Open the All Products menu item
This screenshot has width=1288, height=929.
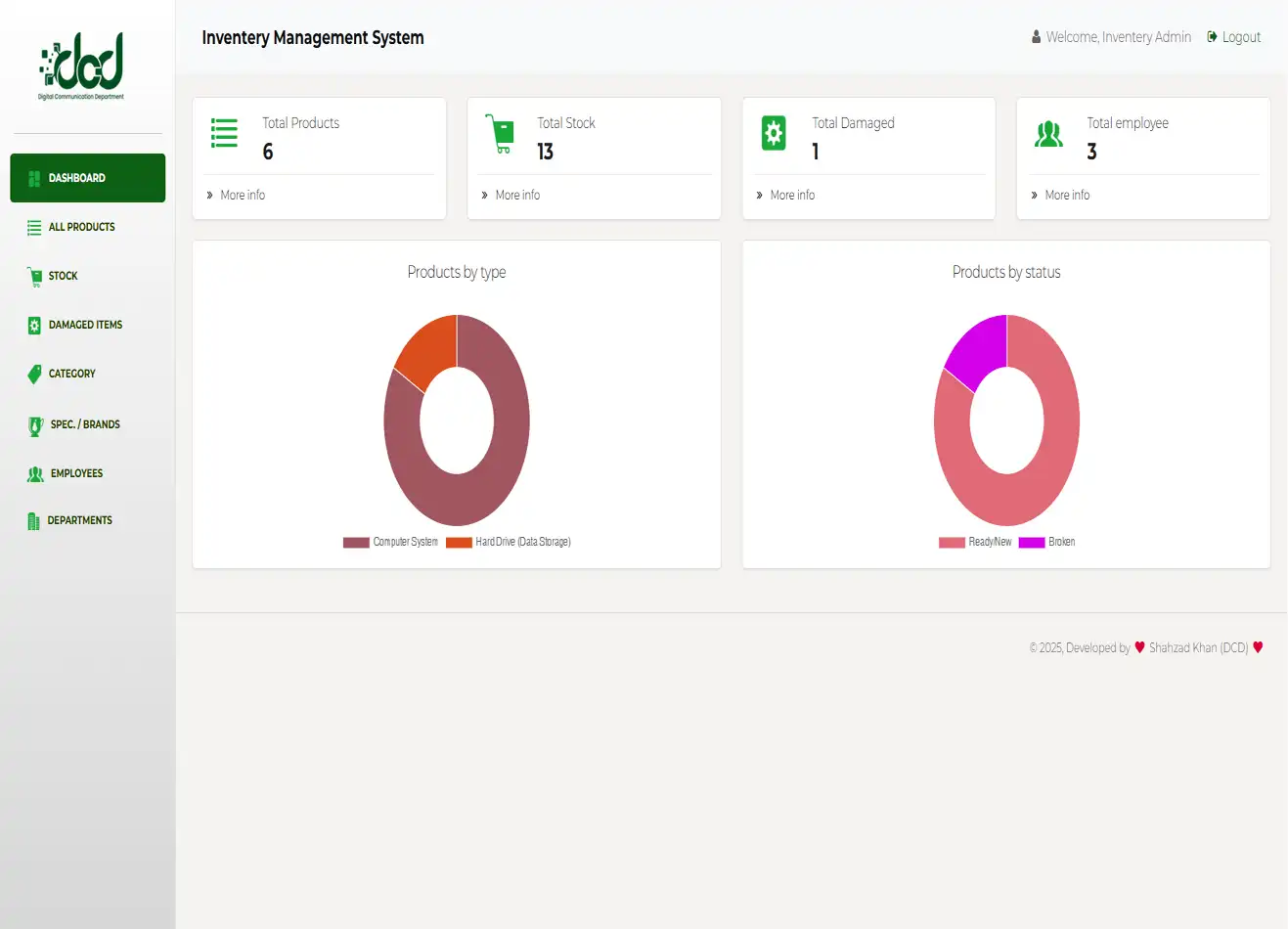(82, 227)
